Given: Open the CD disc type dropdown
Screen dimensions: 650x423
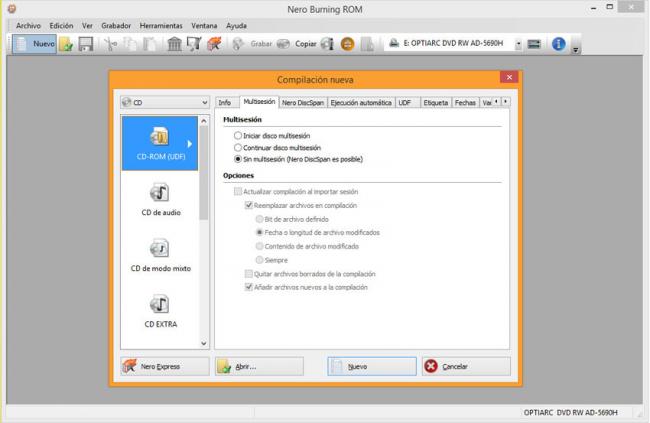Looking at the screenshot, I should click(165, 102).
